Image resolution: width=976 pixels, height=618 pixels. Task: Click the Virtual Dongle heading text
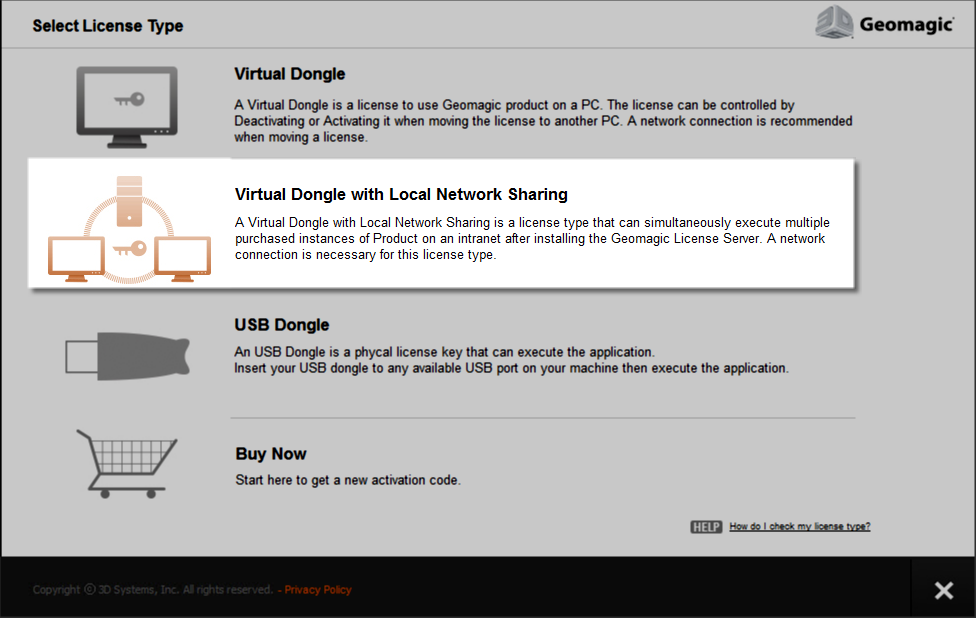(289, 74)
